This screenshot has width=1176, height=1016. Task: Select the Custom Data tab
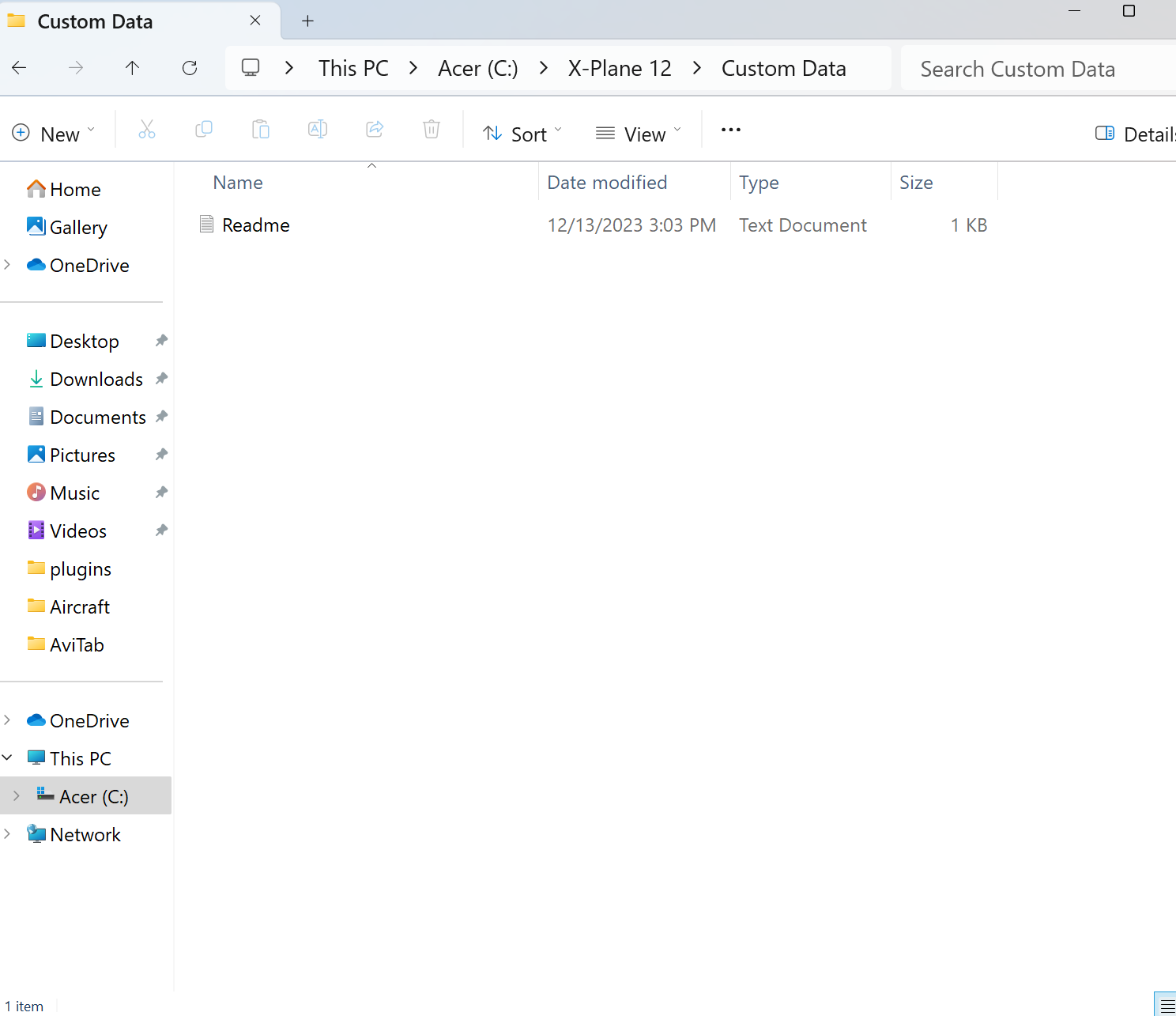coord(139,21)
